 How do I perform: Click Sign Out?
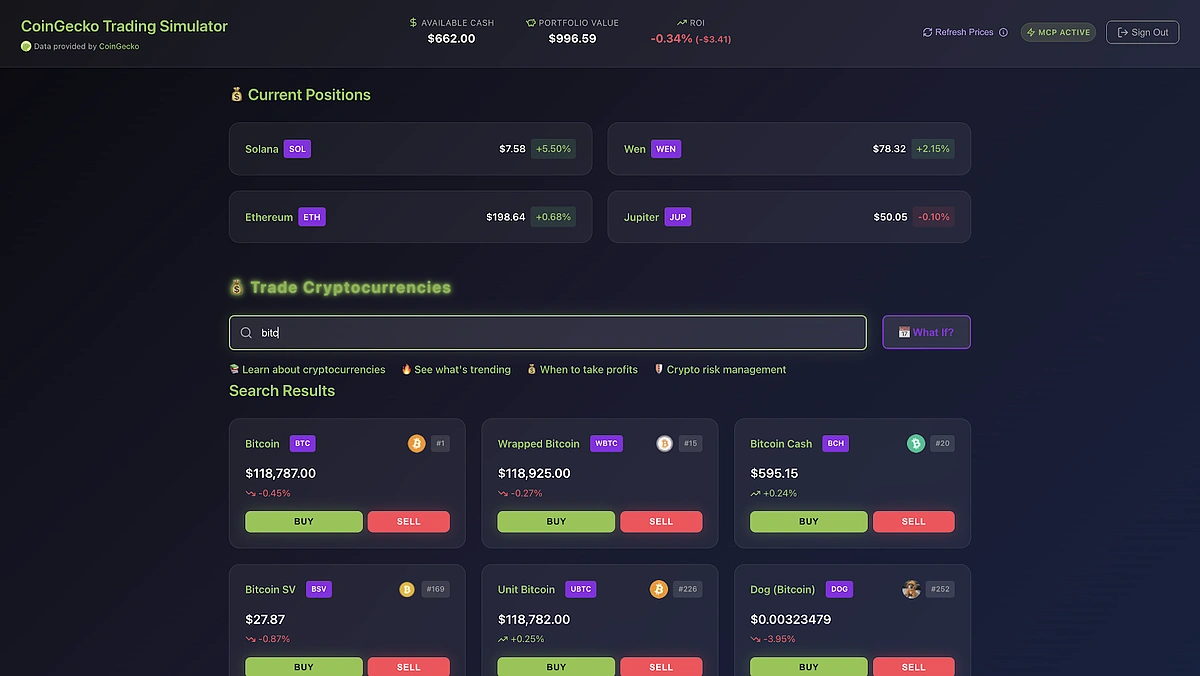click(1142, 31)
